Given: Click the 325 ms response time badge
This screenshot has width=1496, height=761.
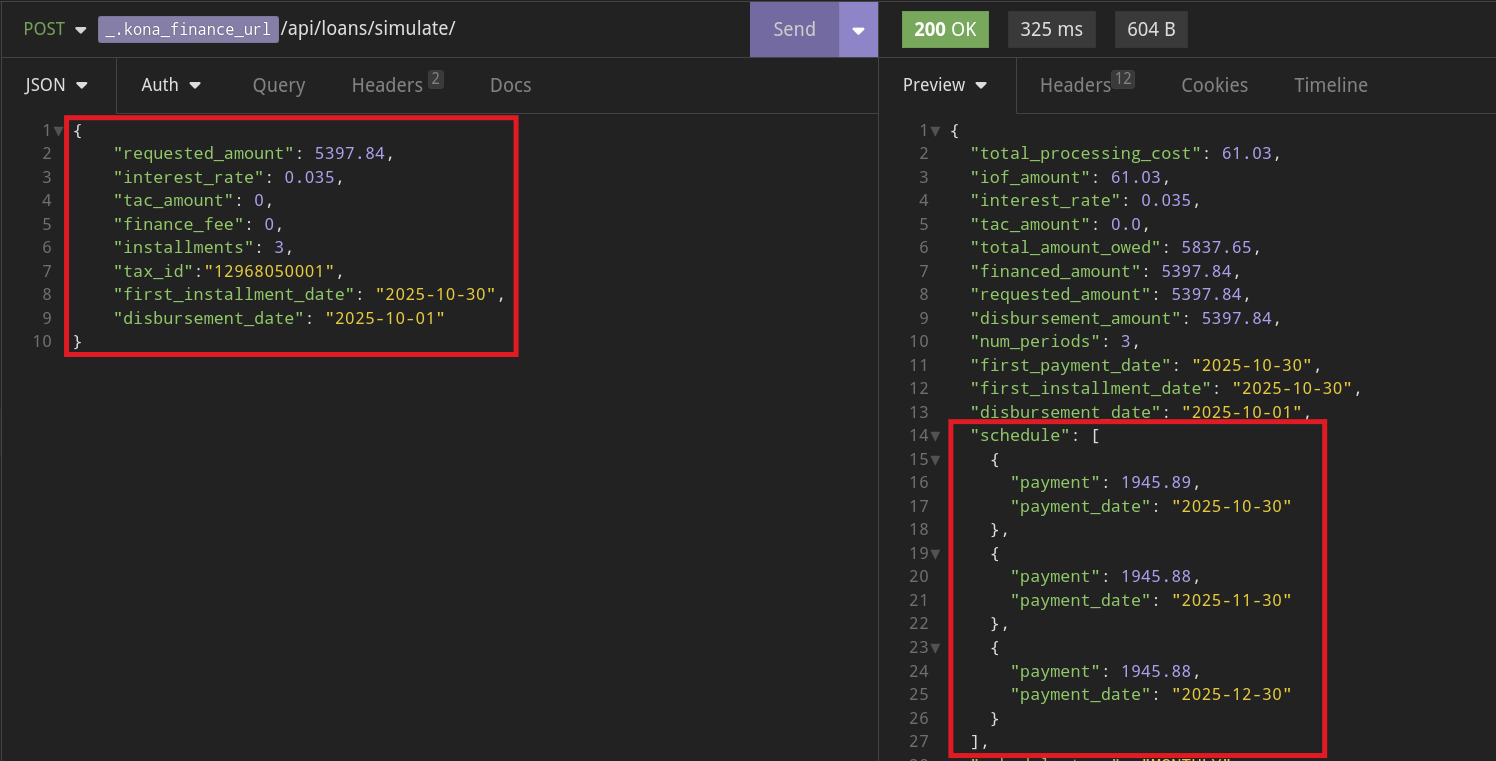Looking at the screenshot, I should click(x=1051, y=29).
